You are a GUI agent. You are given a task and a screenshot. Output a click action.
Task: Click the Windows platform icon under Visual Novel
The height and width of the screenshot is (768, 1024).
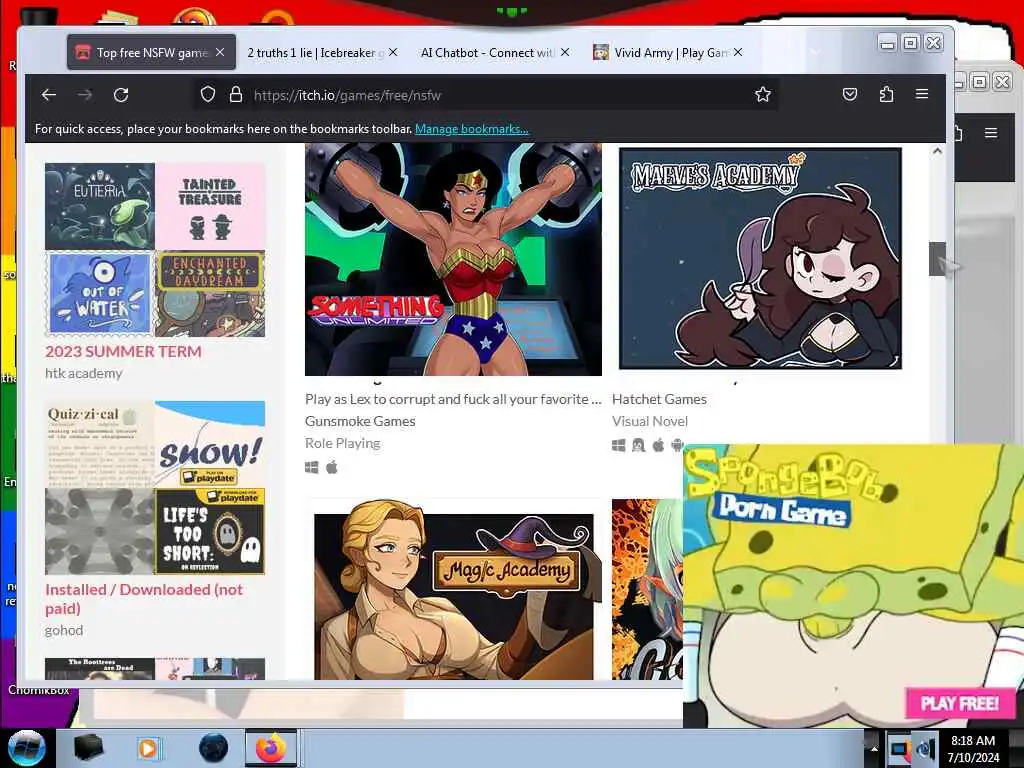point(618,445)
